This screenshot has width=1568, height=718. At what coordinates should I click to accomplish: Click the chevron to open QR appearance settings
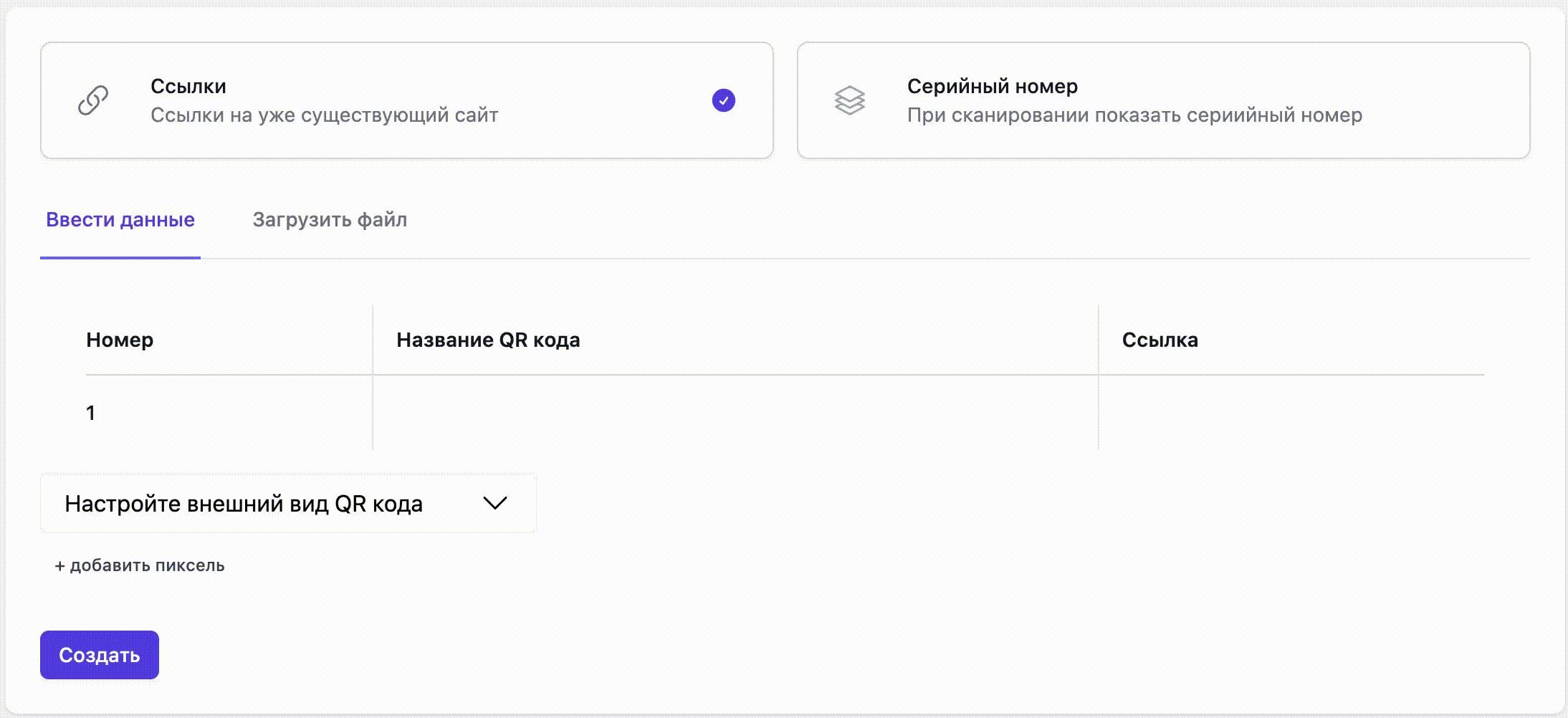coord(497,503)
